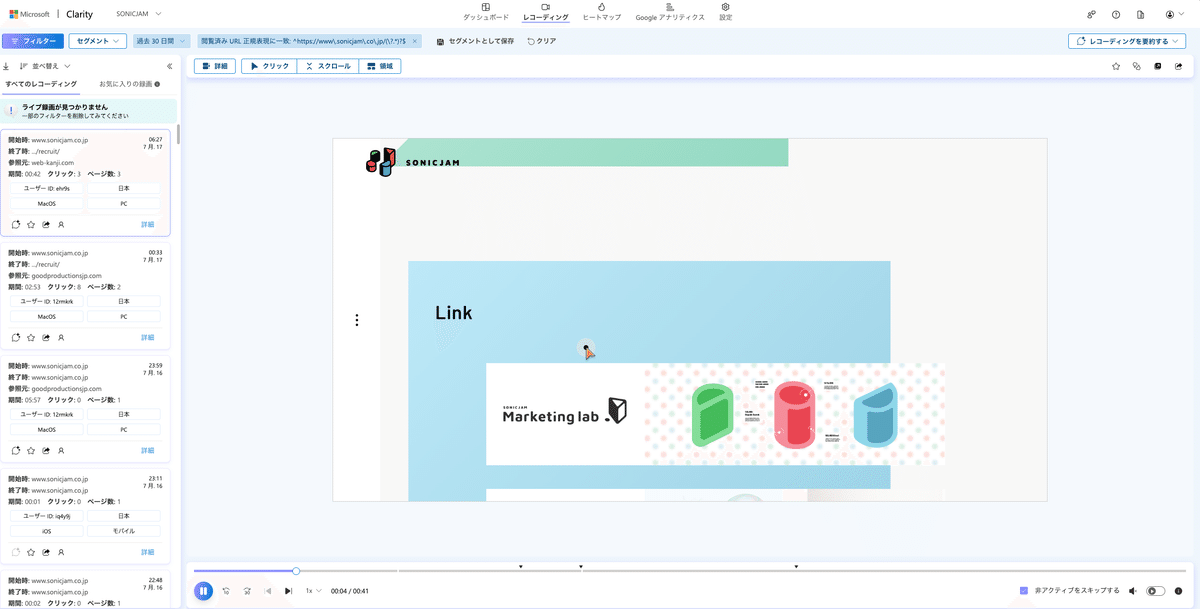Open the account profile dropdown
Image resolution: width=1200 pixels, height=609 pixels.
(x=1174, y=15)
